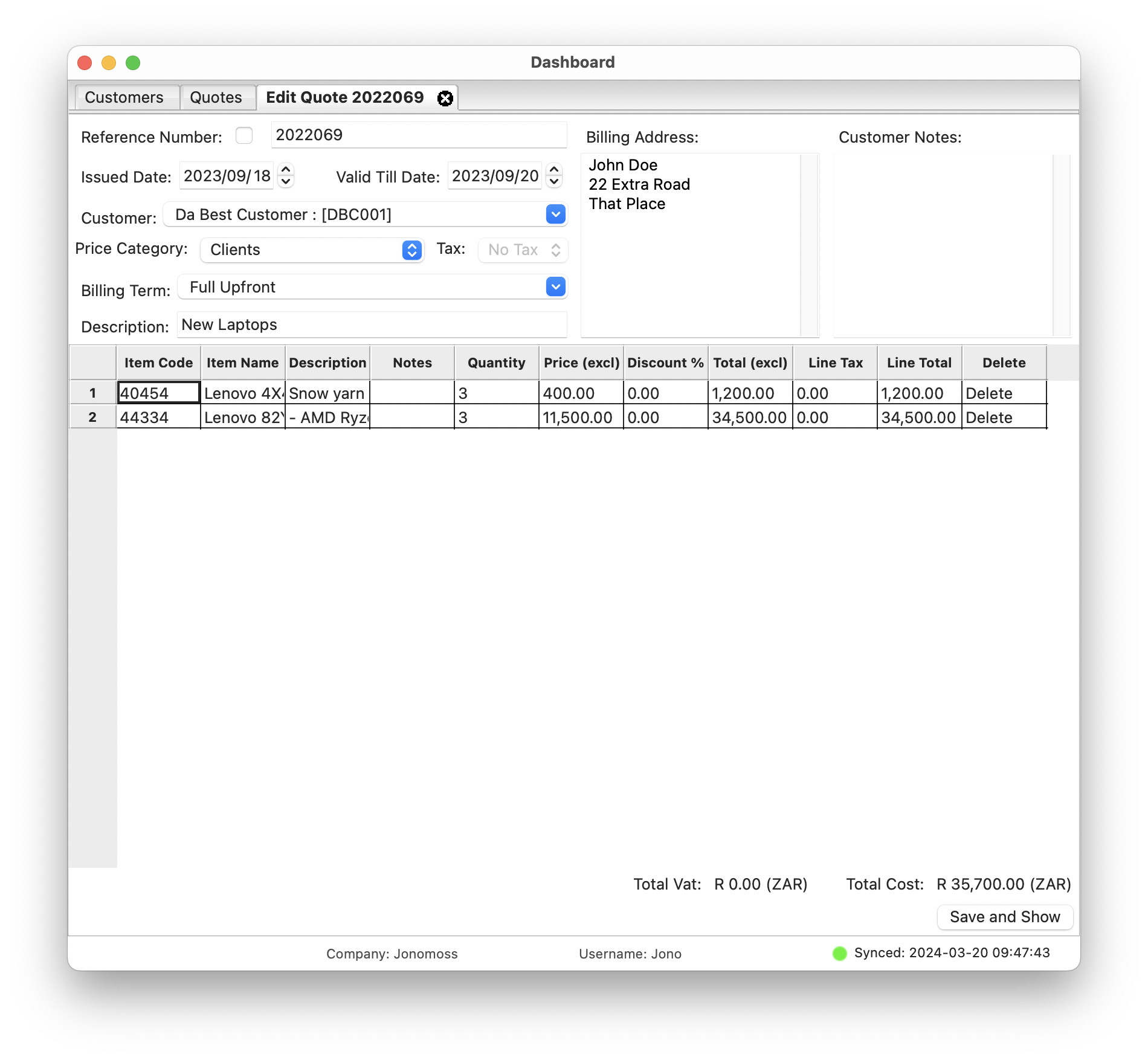
Task: Click the Item Code column header
Action: point(158,363)
